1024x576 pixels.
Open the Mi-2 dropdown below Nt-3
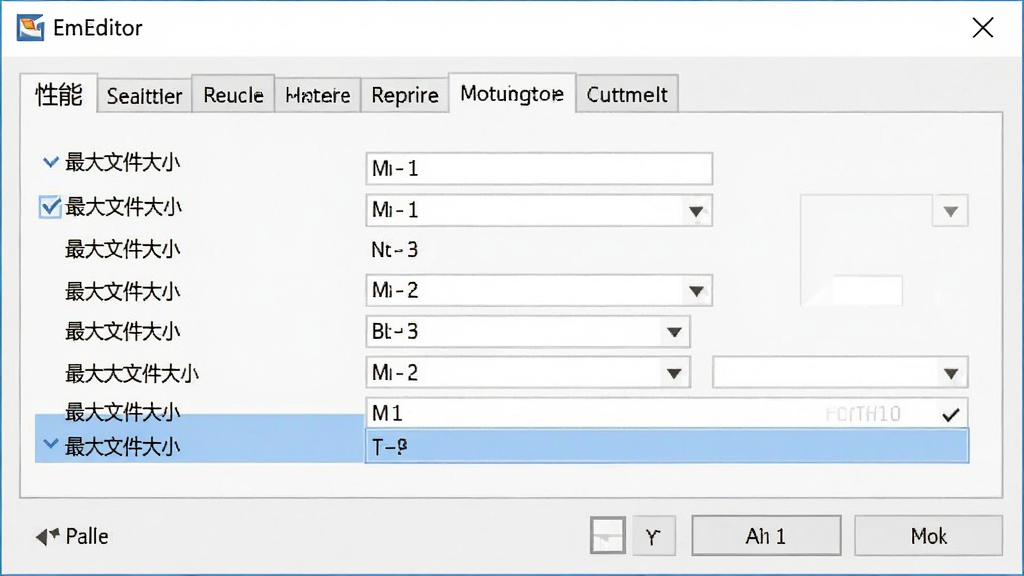pos(696,291)
